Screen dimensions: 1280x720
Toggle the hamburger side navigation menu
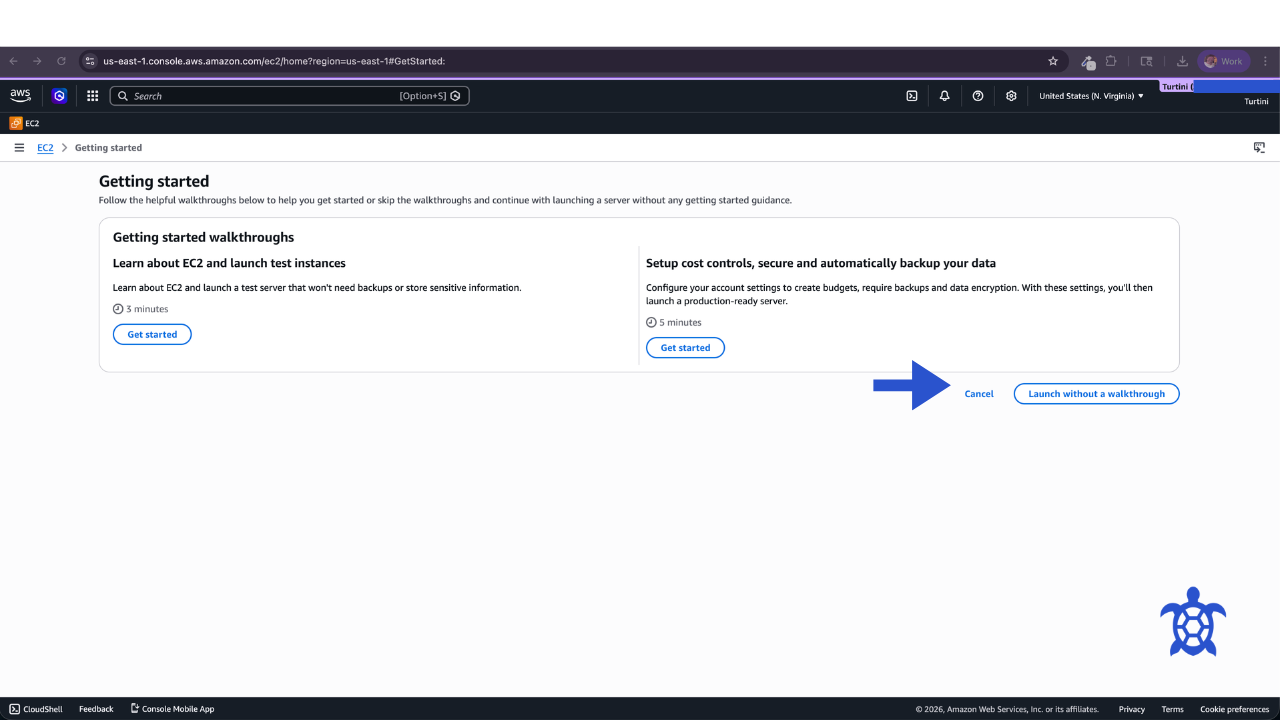[x=19, y=147]
